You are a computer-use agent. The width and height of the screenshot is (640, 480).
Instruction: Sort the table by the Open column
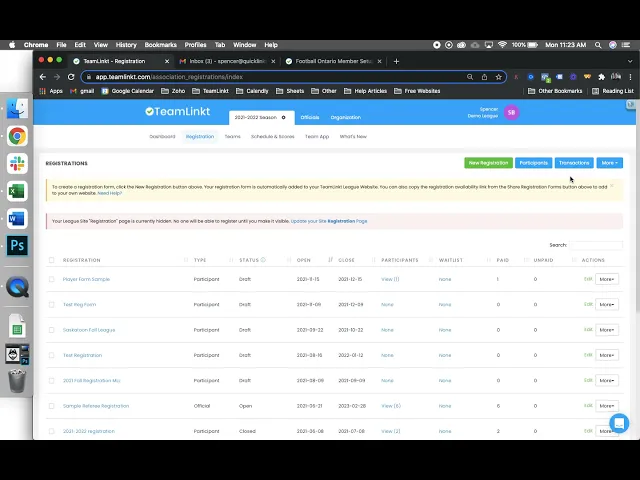(304, 260)
